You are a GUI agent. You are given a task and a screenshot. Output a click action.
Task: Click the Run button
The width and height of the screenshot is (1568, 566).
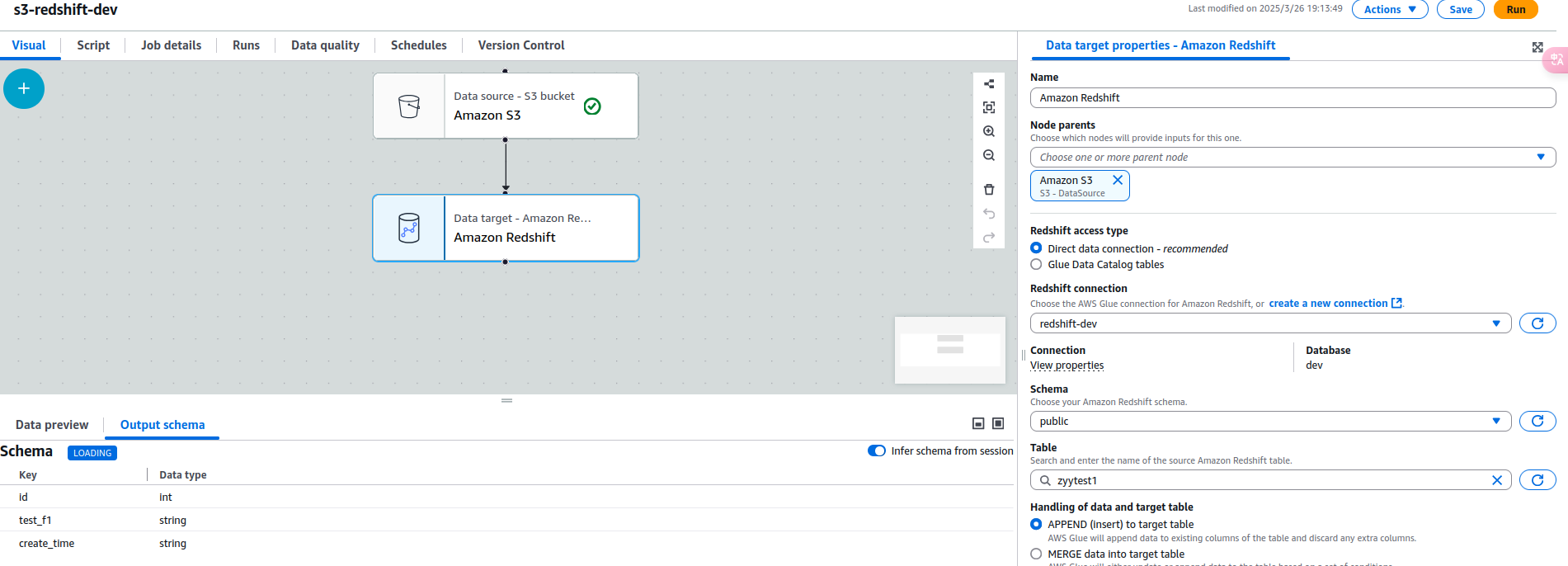(x=1516, y=9)
